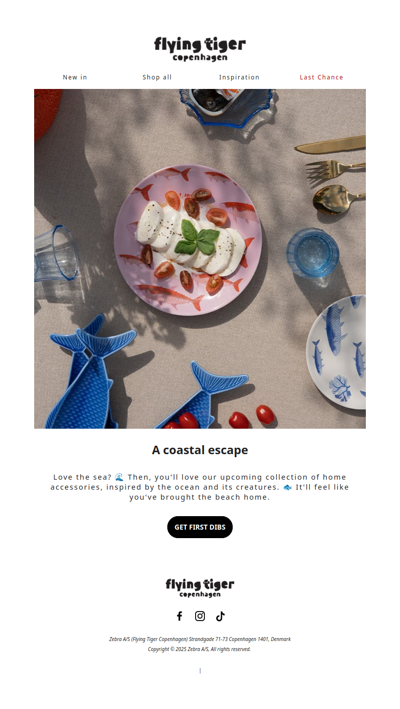Click the blue drinking glass in the photo
Viewport: 400px width, 709px height.
pyautogui.click(x=312, y=253)
